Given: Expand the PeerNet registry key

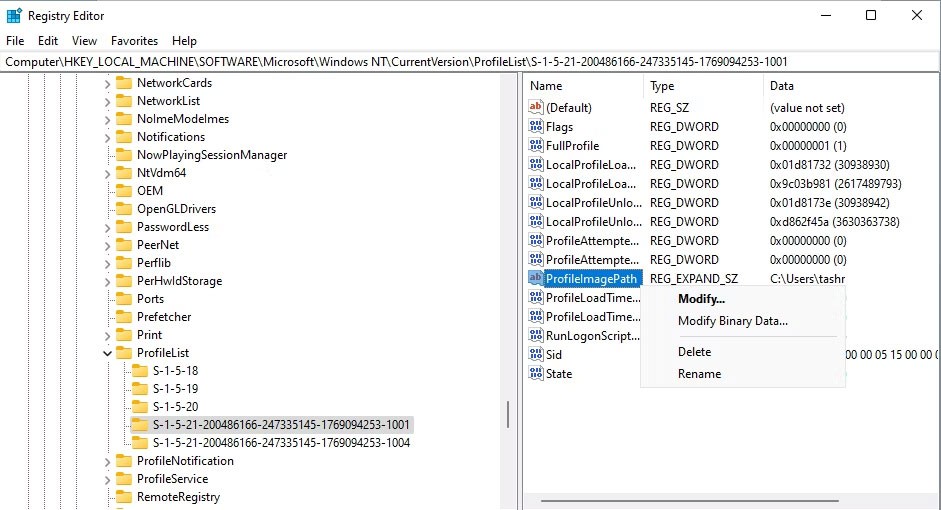Looking at the screenshot, I should (107, 245).
